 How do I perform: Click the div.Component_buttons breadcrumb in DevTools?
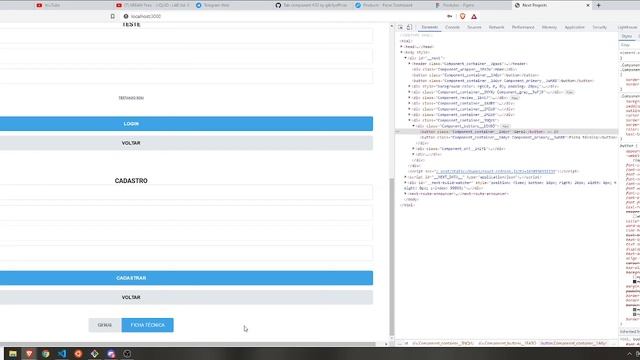coord(507,343)
